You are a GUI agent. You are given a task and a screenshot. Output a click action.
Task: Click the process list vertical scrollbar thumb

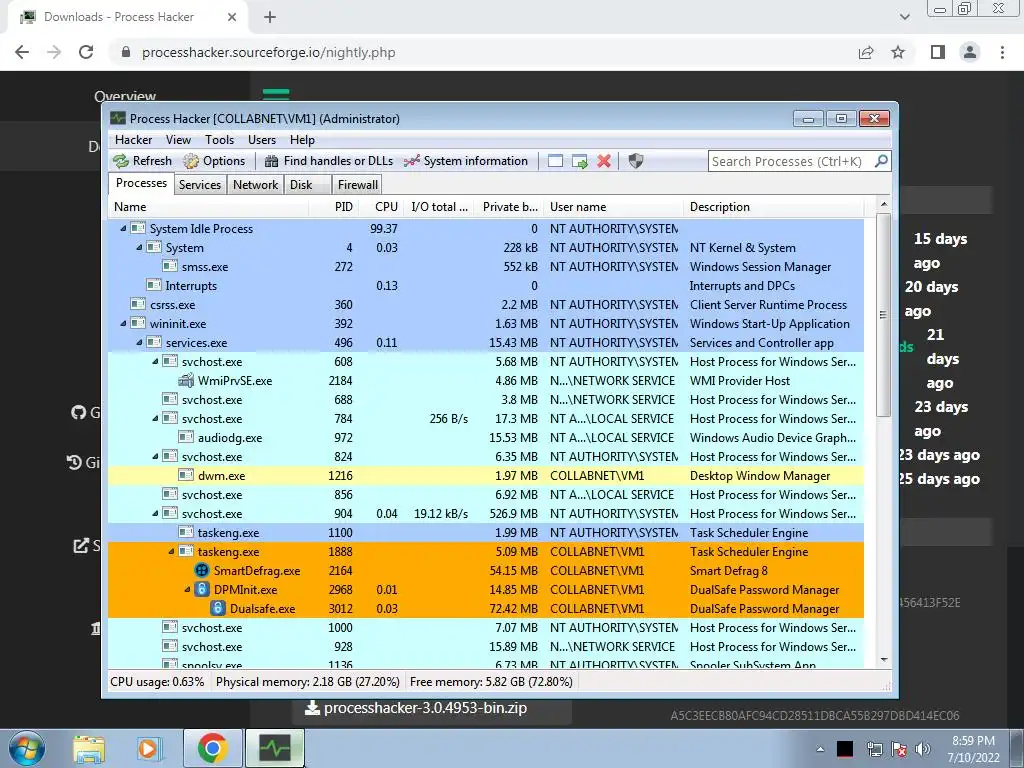[x=884, y=315]
